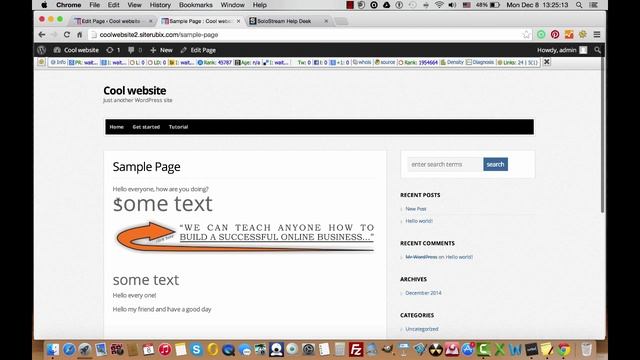Open Finder from the Dock
Viewport: 640px width, 360px height.
point(53,350)
